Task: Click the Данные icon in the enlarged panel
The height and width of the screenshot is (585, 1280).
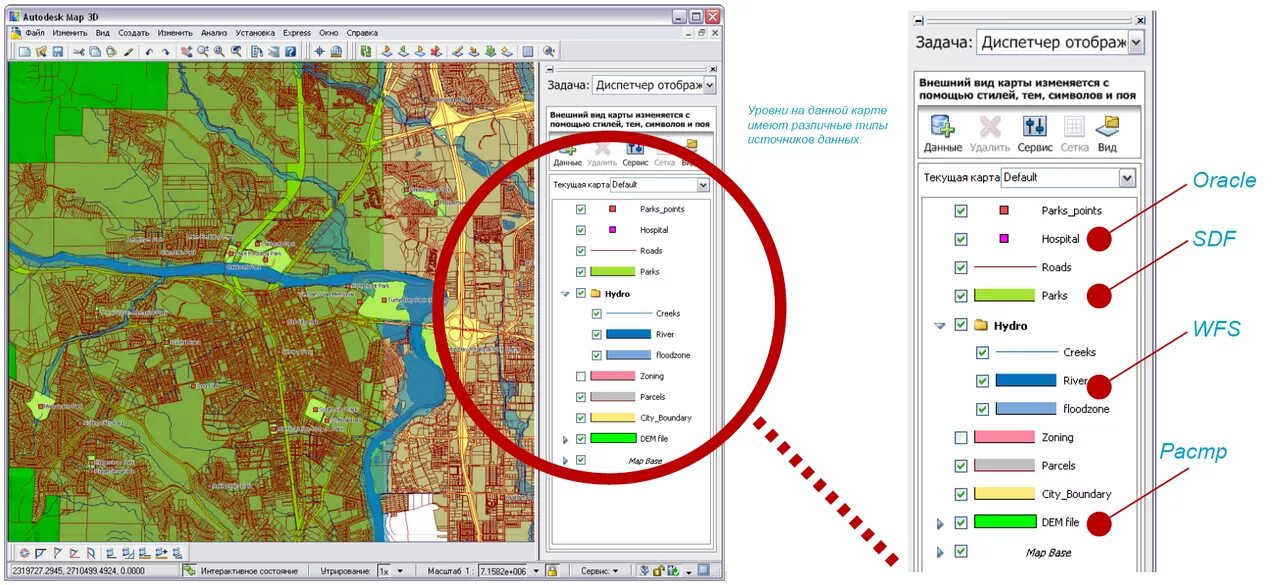Action: coord(942,127)
